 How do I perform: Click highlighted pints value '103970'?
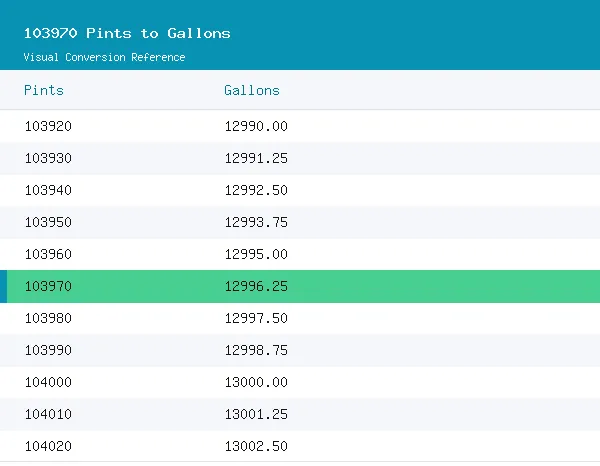tap(48, 287)
